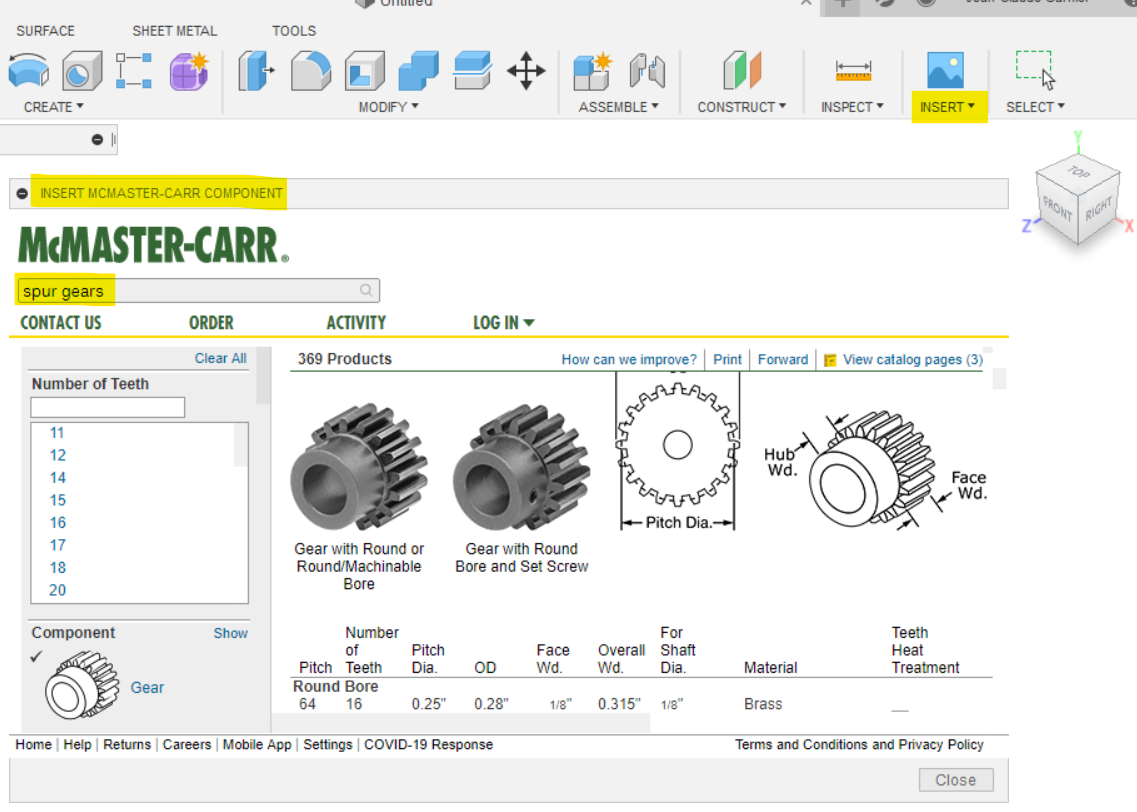Click the Forward link

click(x=782, y=360)
